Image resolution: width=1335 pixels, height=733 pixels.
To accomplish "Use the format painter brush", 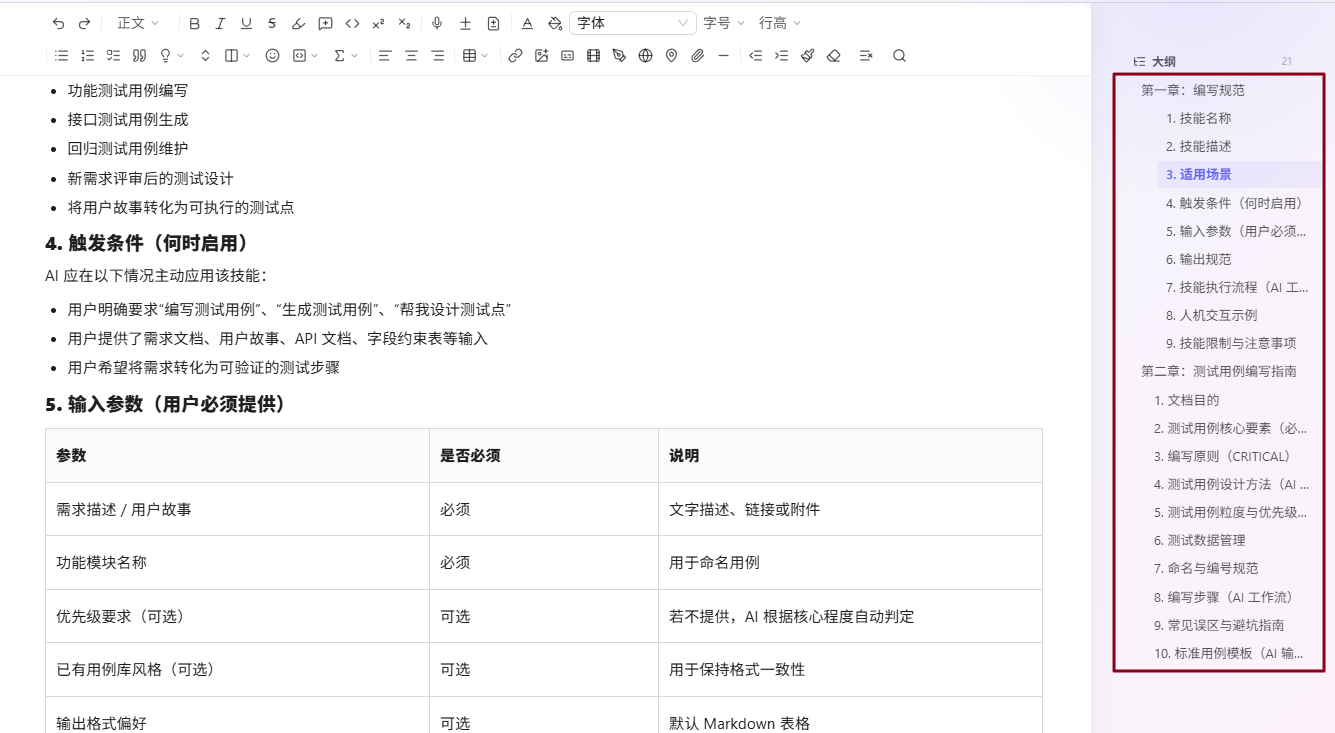I will coord(807,56).
